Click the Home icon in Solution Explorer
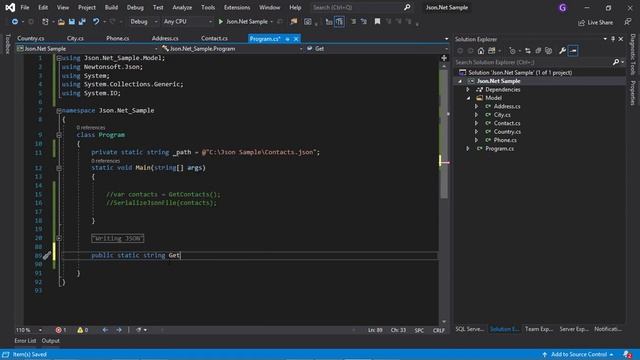The width and height of the screenshot is (640, 360). click(x=481, y=51)
